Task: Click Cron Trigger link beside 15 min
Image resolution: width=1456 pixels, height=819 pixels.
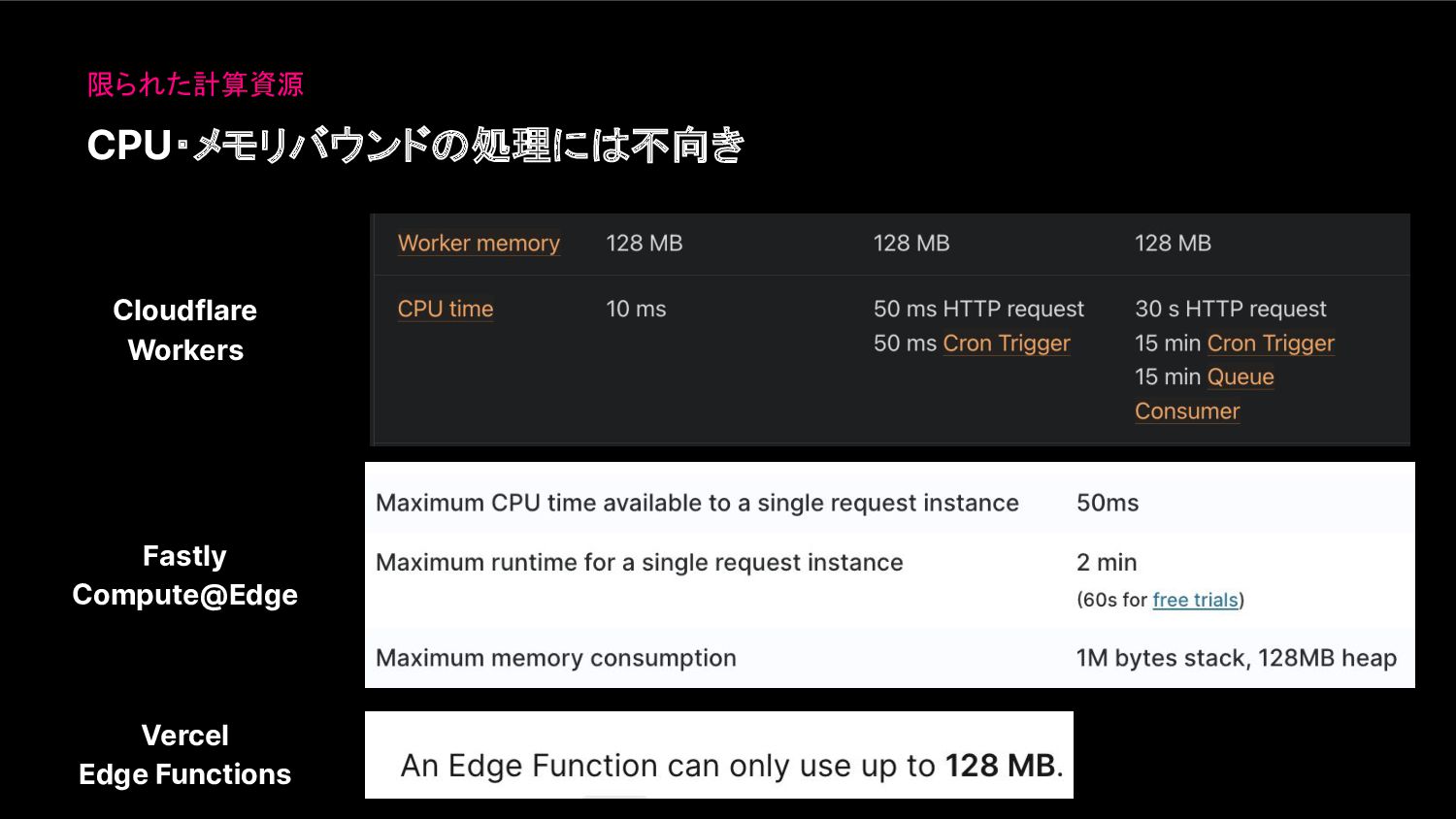Action: tap(1270, 344)
